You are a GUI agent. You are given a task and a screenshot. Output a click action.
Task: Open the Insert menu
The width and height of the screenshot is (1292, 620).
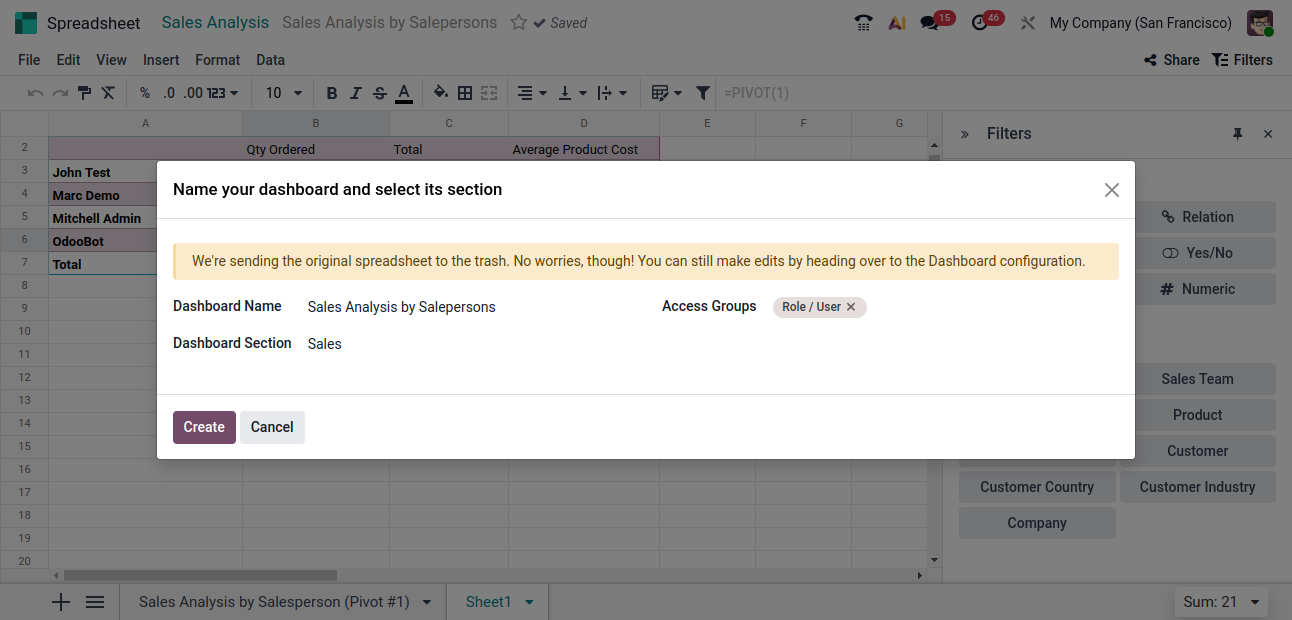point(161,60)
